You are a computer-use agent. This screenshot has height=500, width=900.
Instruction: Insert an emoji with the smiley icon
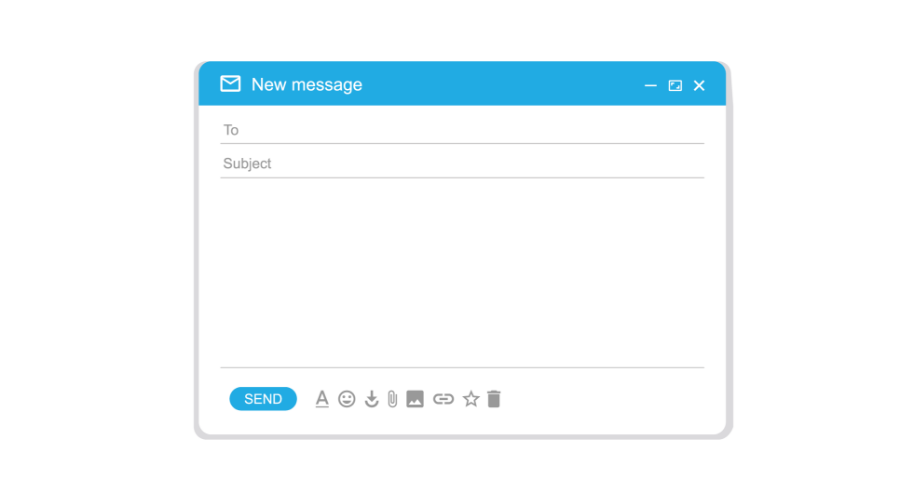[x=347, y=399]
